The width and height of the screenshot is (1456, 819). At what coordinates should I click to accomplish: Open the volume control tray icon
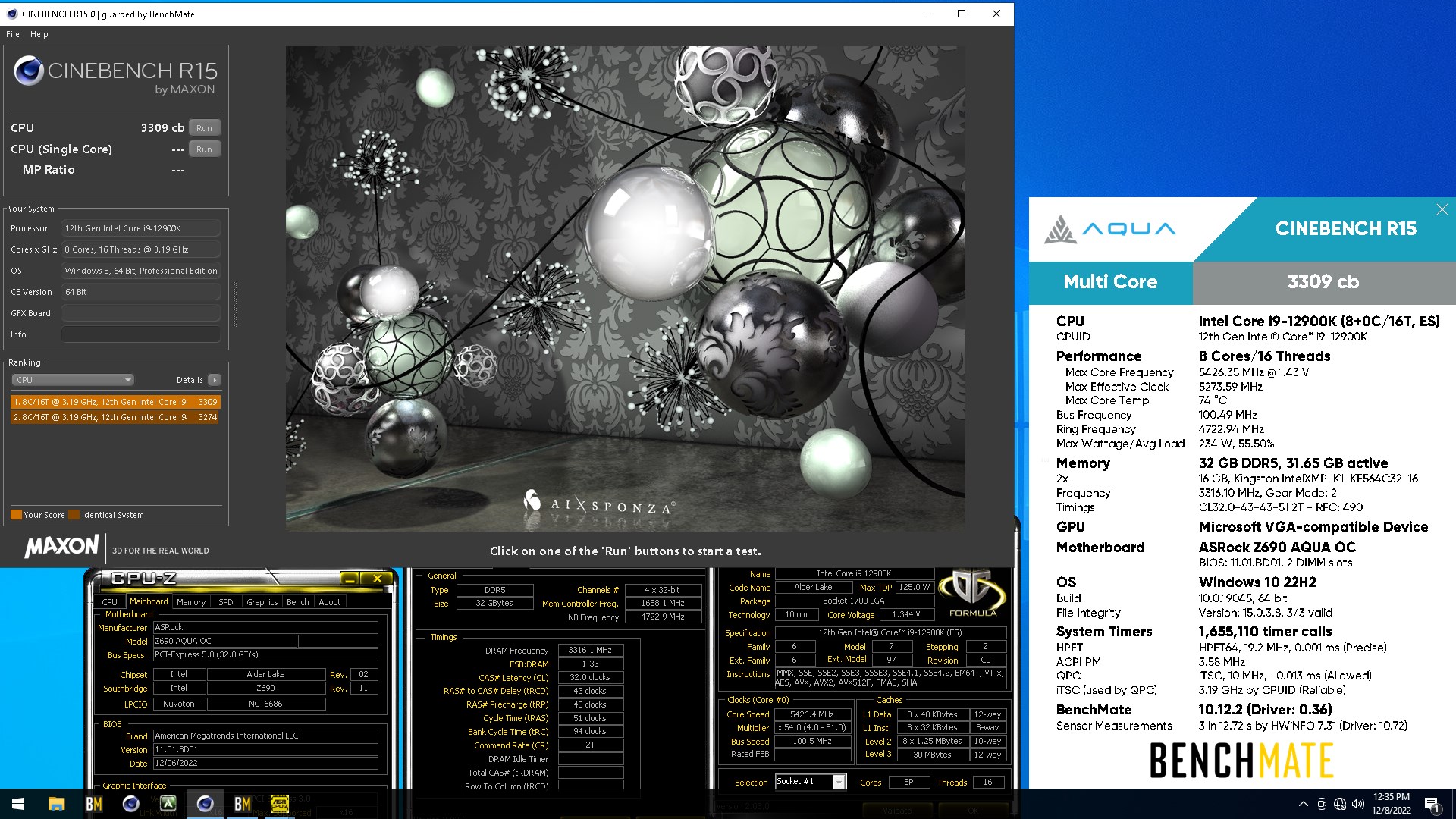[x=1358, y=804]
